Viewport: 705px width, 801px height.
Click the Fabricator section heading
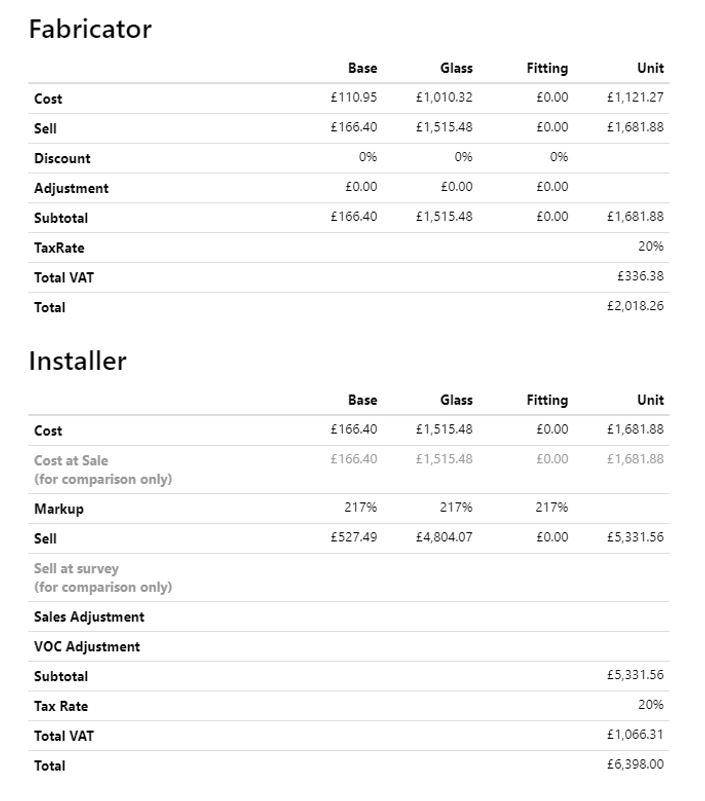tap(90, 29)
